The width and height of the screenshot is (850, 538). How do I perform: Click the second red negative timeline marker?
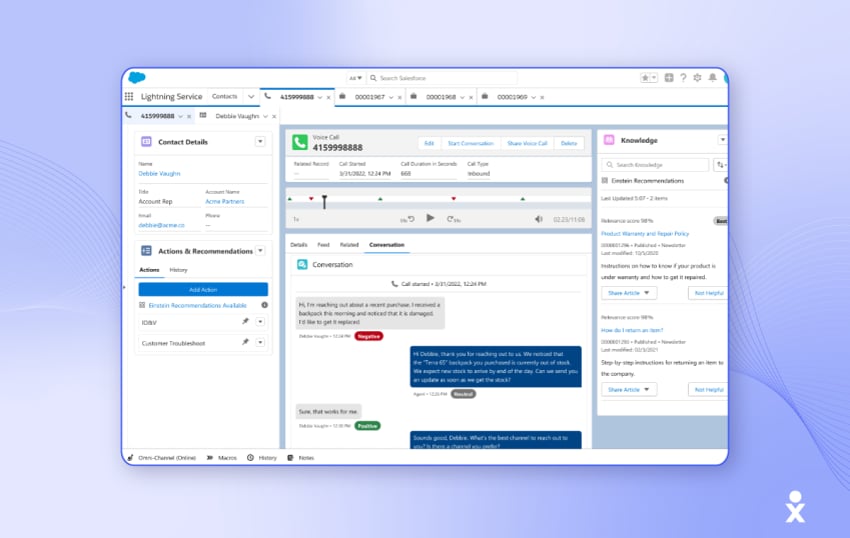[x=454, y=198]
